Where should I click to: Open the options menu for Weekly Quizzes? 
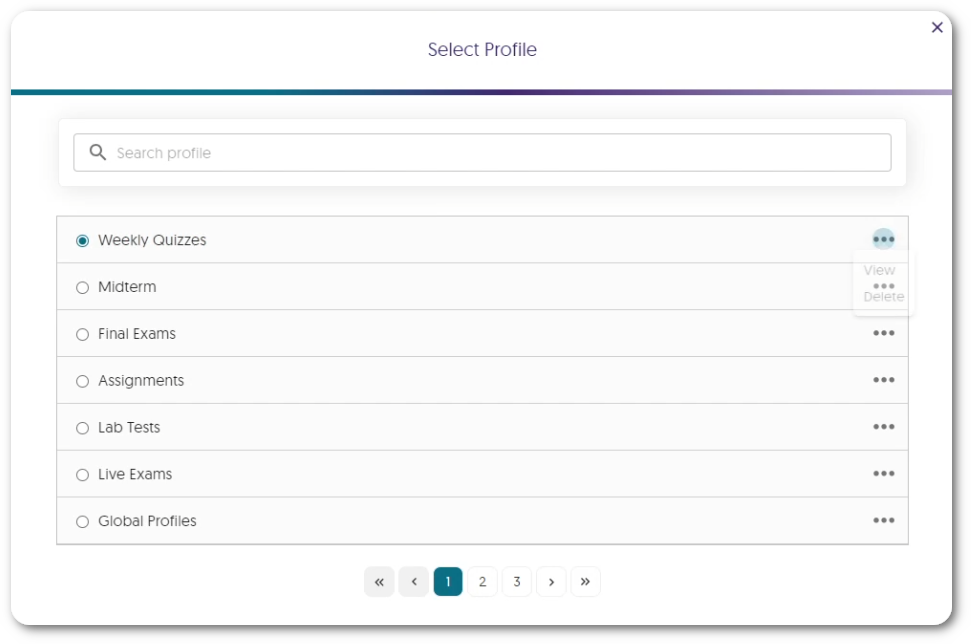[x=884, y=240]
